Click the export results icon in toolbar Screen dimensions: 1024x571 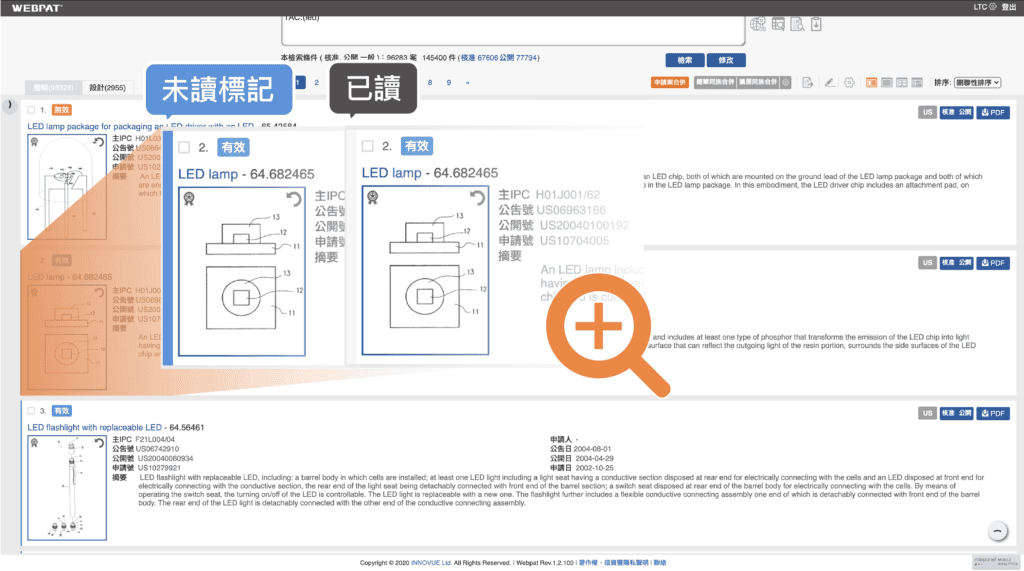tap(808, 83)
